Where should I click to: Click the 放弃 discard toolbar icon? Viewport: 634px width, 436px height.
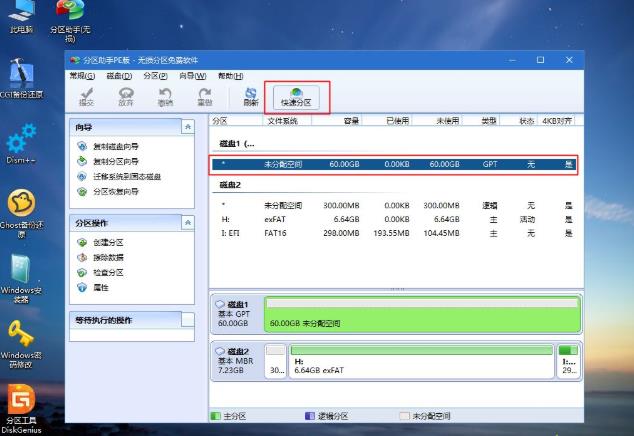(126, 96)
